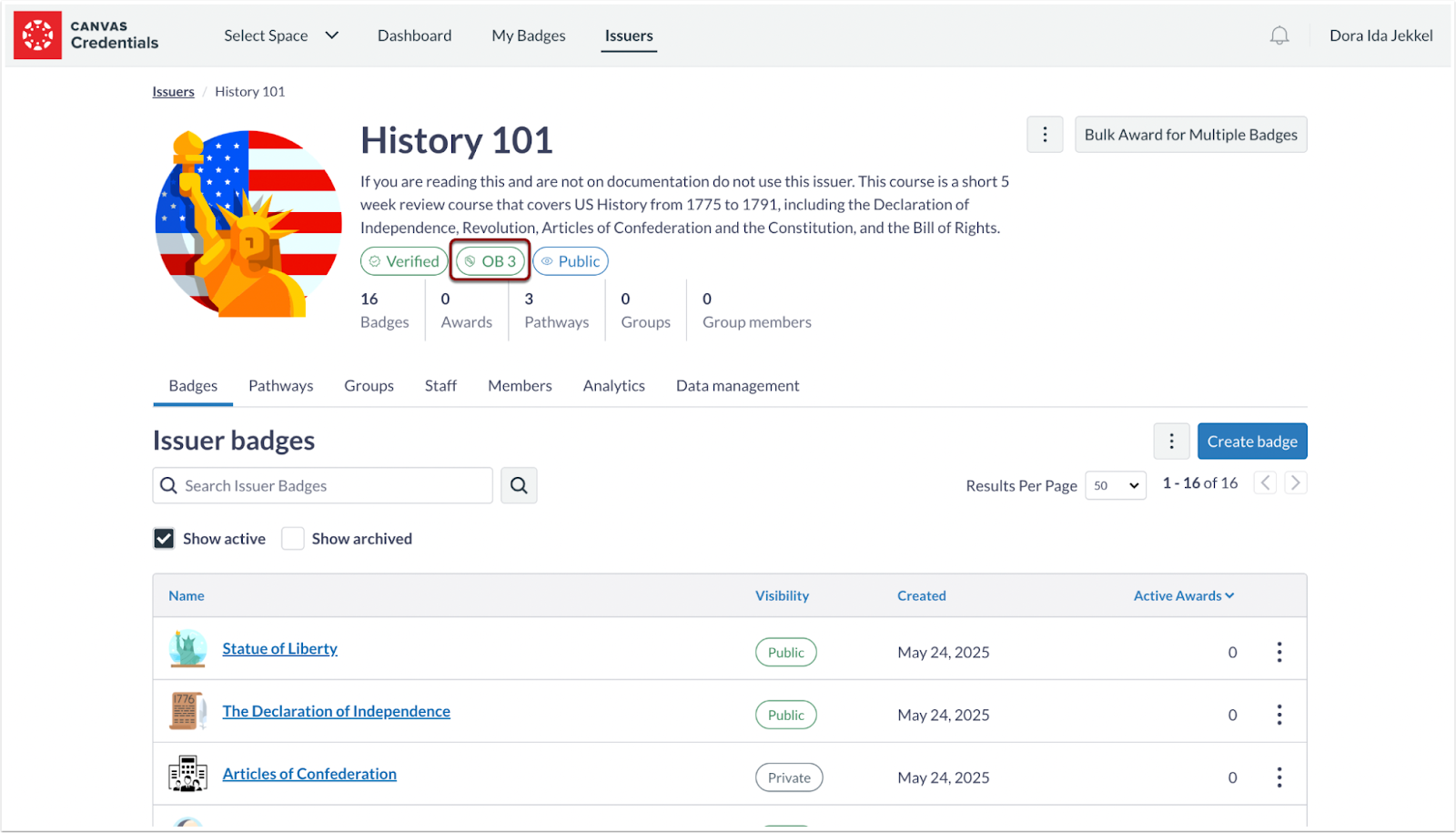1456x833 pixels.
Task: Uncheck the Show active checkbox
Action: point(164,539)
